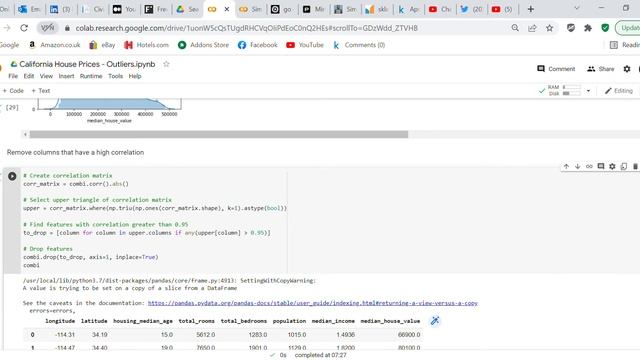
Task: Click the horizontal output scrollbar thumb
Action: point(219,134)
